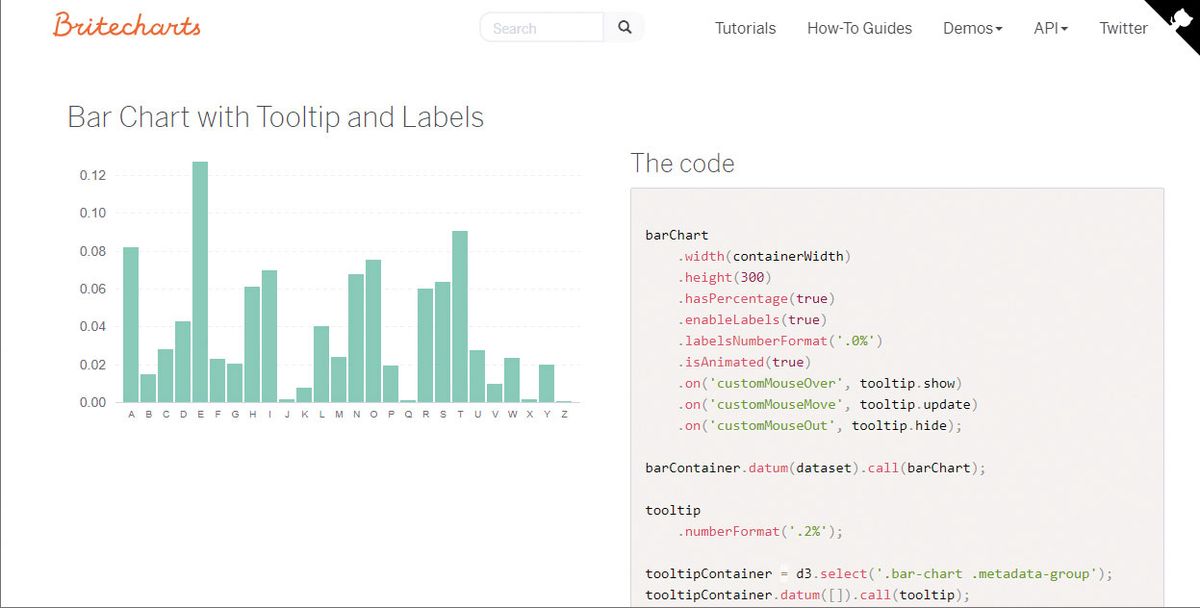Click the bar for letter N
The width and height of the screenshot is (1200, 608).
click(x=356, y=338)
